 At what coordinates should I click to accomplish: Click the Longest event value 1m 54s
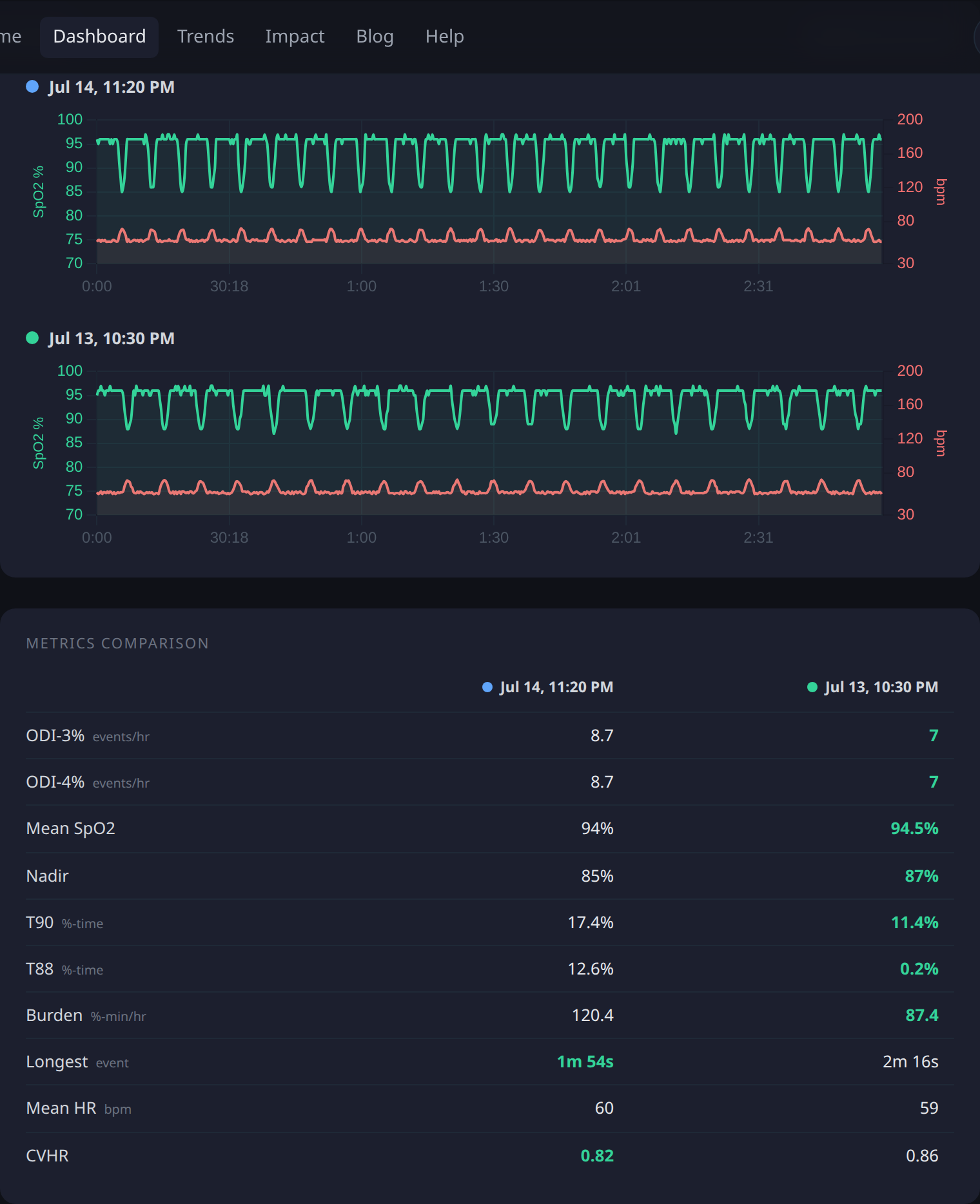click(x=585, y=1062)
